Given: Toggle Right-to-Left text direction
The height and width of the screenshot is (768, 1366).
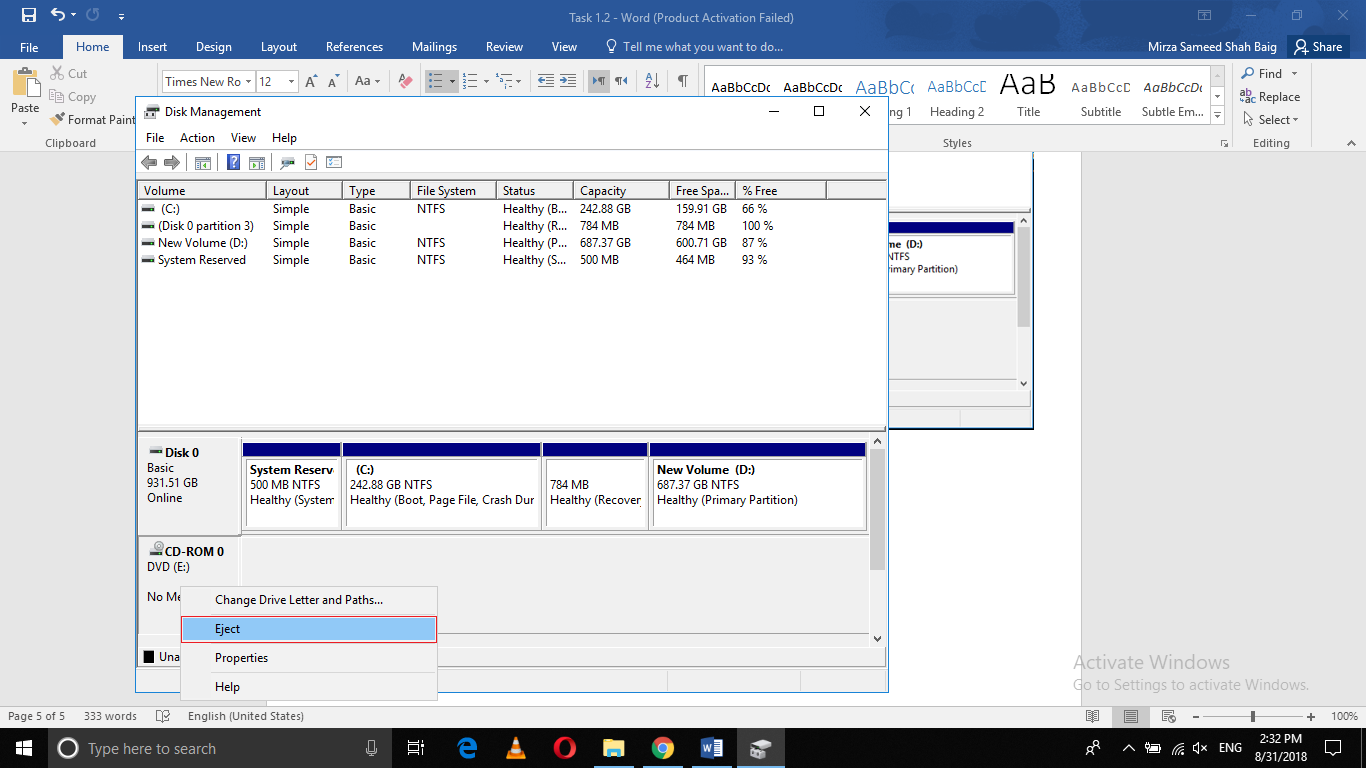Looking at the screenshot, I should [x=621, y=80].
